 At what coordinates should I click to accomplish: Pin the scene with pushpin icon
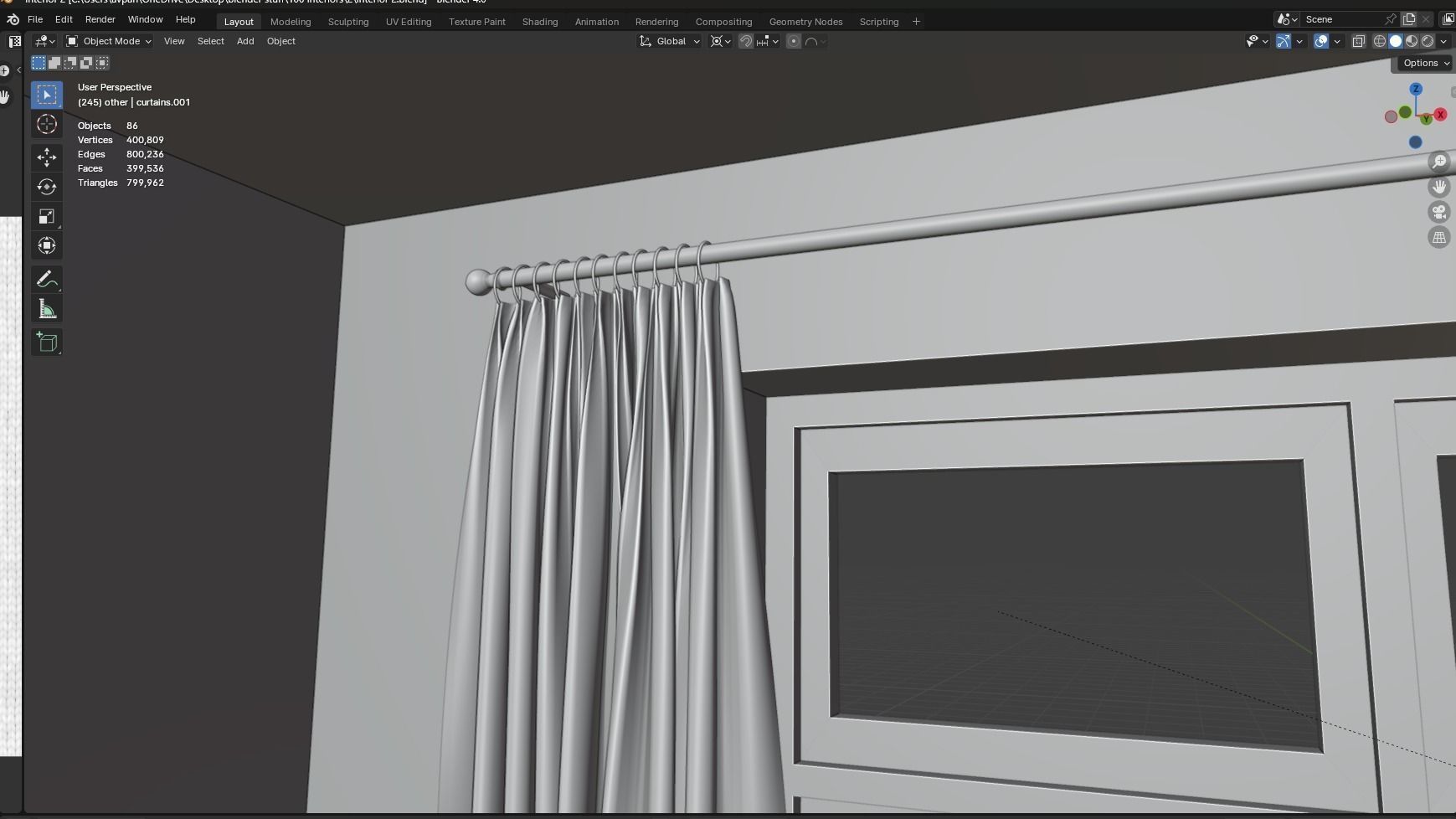pos(1391,19)
